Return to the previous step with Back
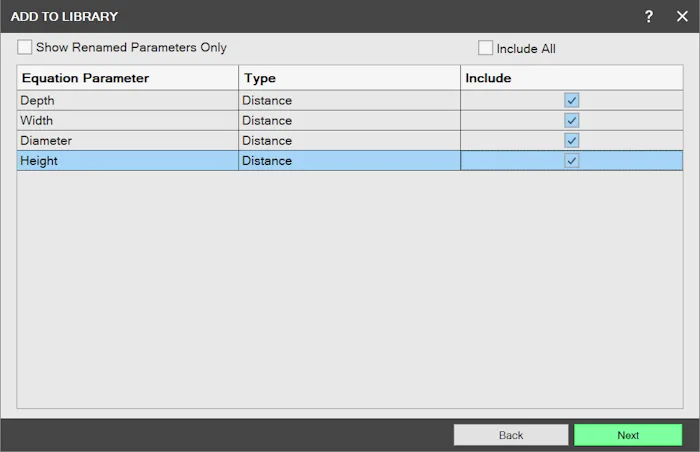 (x=511, y=435)
